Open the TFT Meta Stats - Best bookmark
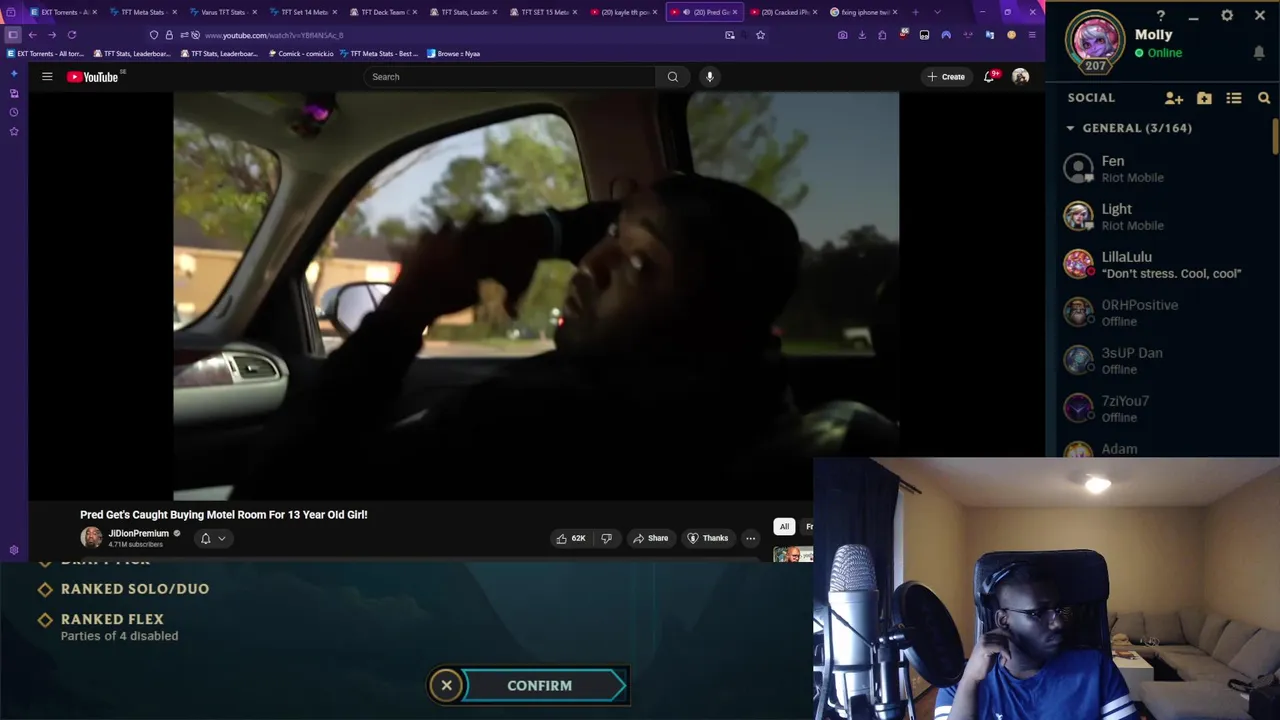1280x720 pixels. point(379,54)
